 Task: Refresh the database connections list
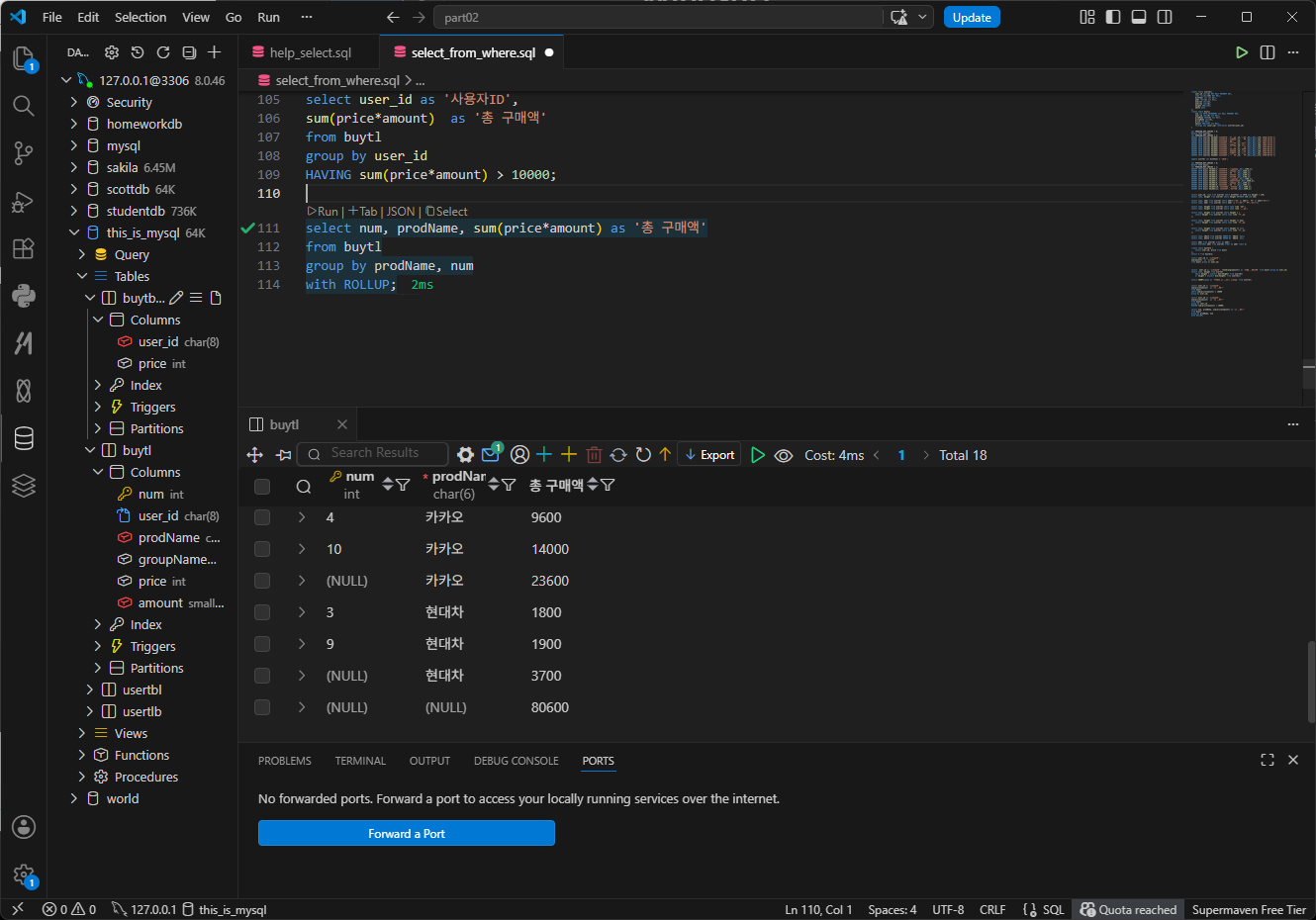tap(163, 52)
